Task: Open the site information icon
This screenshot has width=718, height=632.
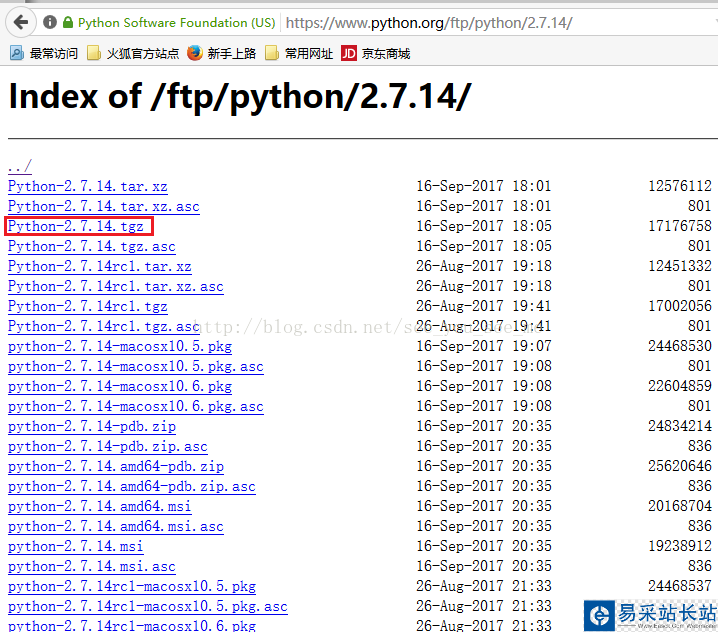Action: 50,22
